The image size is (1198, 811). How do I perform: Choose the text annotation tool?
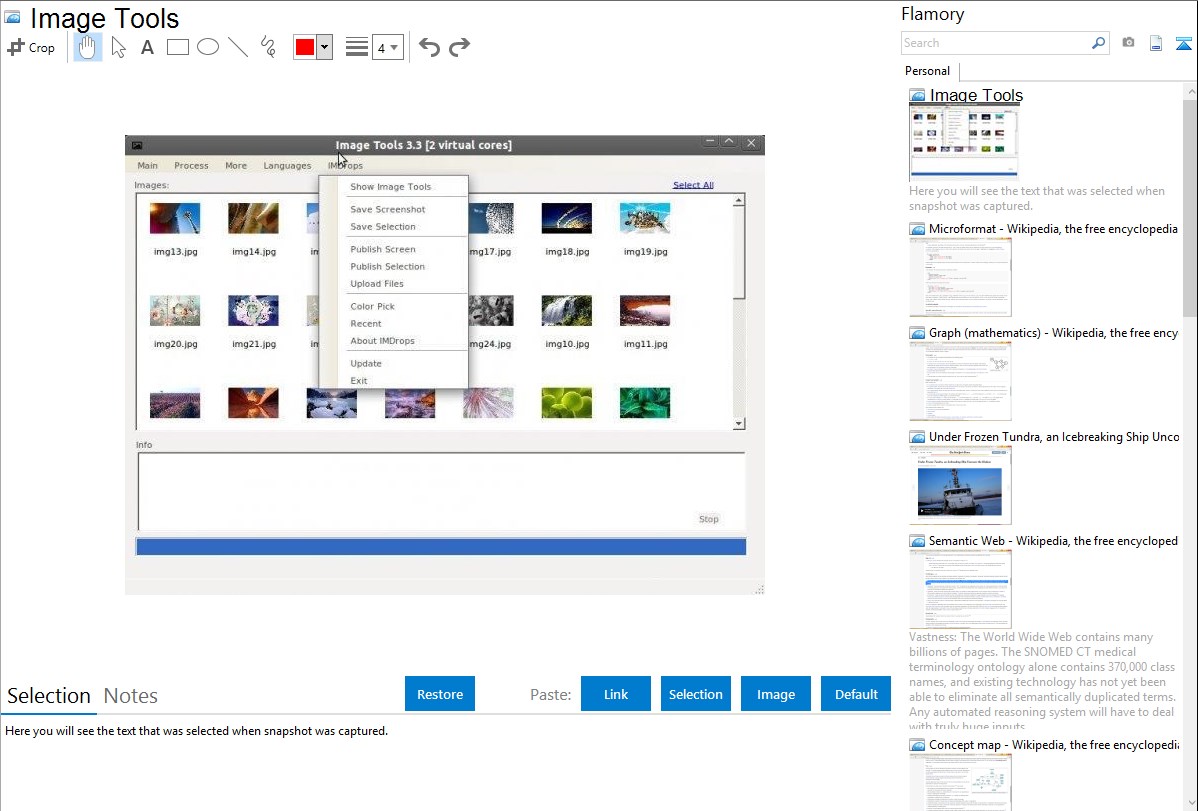(x=147, y=47)
